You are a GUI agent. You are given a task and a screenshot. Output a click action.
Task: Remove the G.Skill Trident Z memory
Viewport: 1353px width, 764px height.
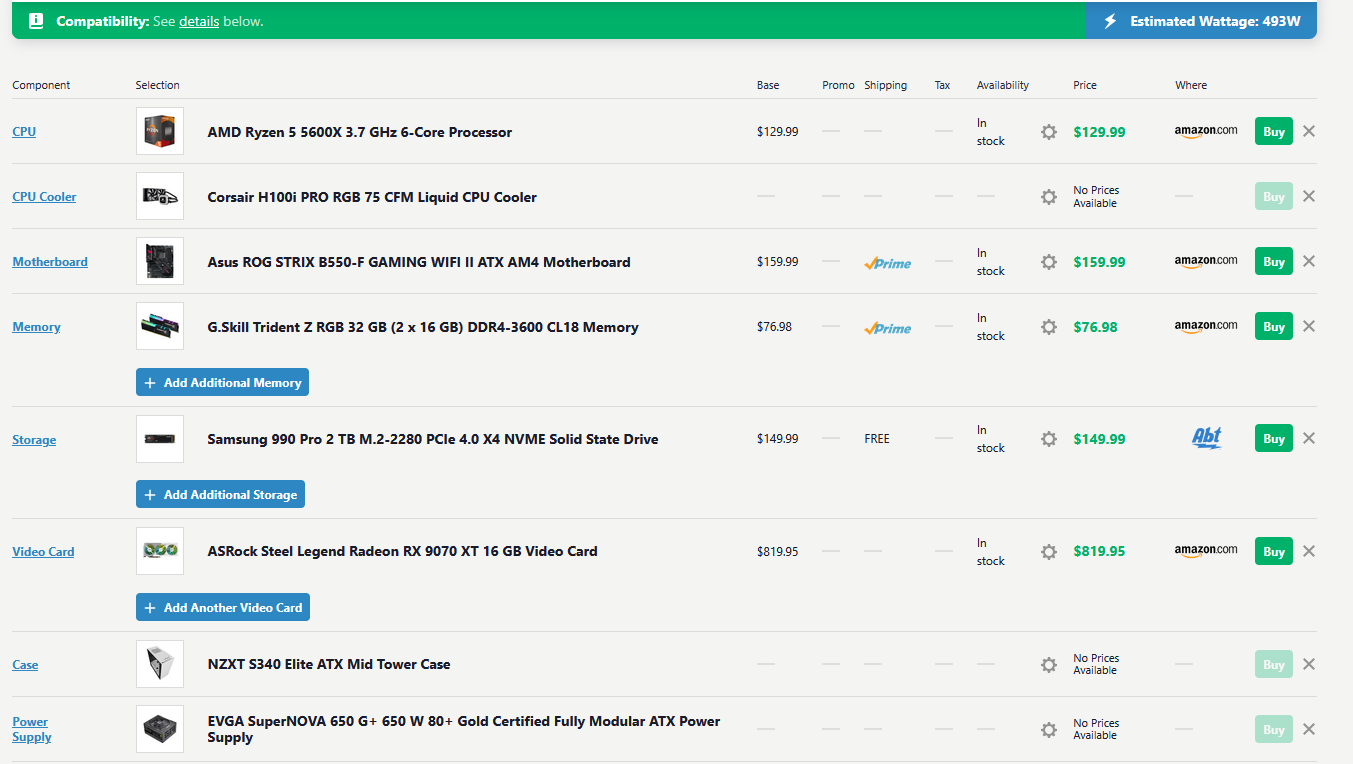click(1309, 326)
